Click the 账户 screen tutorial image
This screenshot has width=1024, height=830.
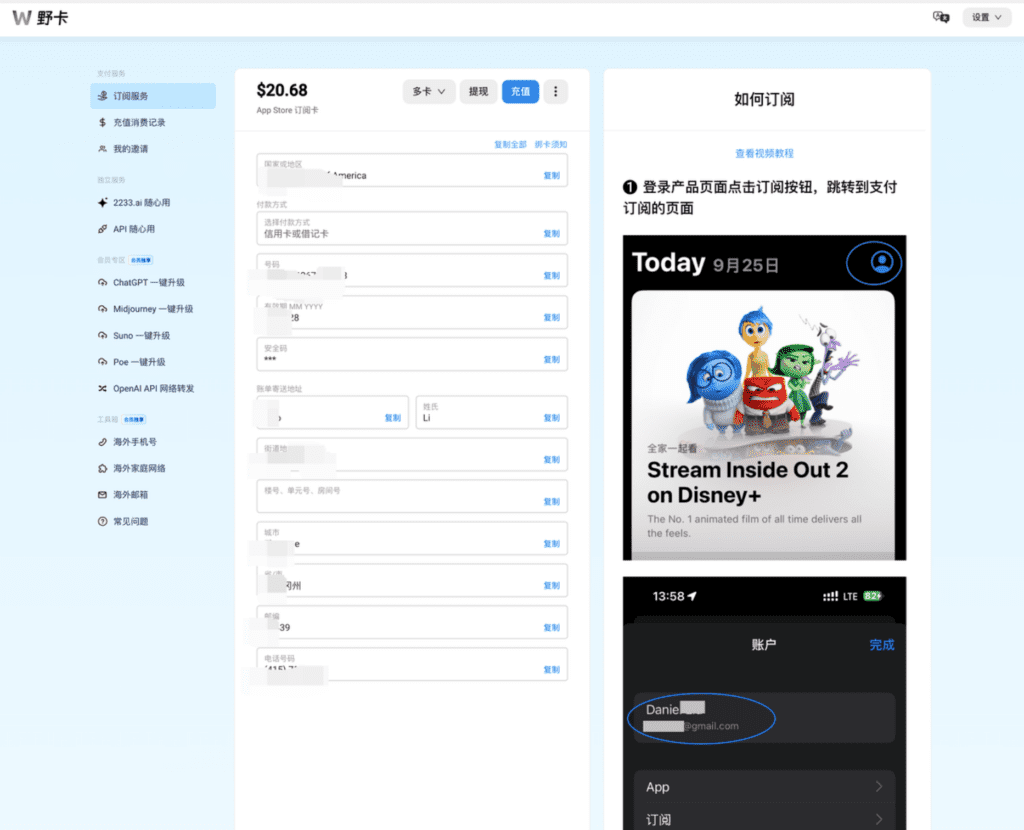(x=764, y=703)
